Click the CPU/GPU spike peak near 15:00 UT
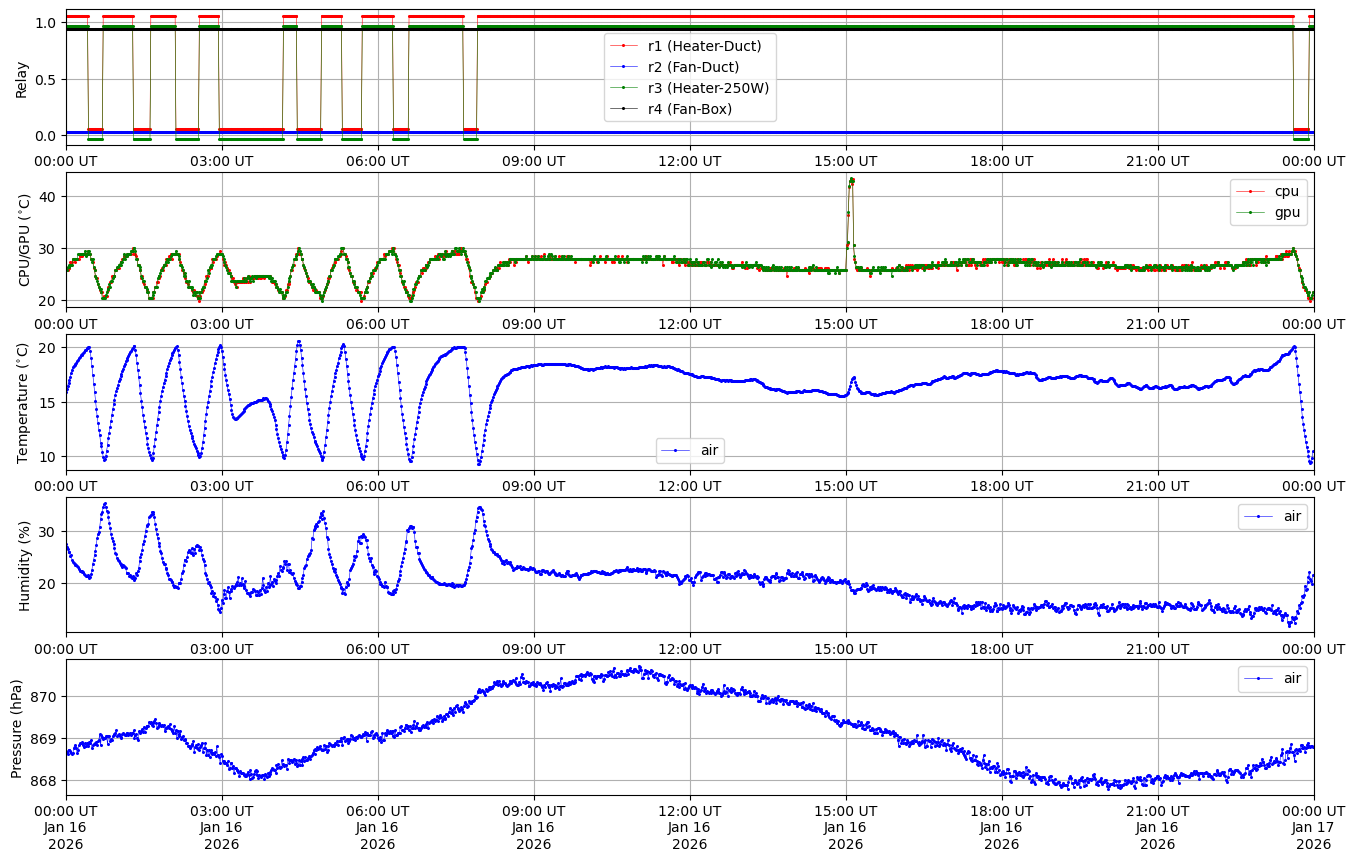 tap(851, 180)
